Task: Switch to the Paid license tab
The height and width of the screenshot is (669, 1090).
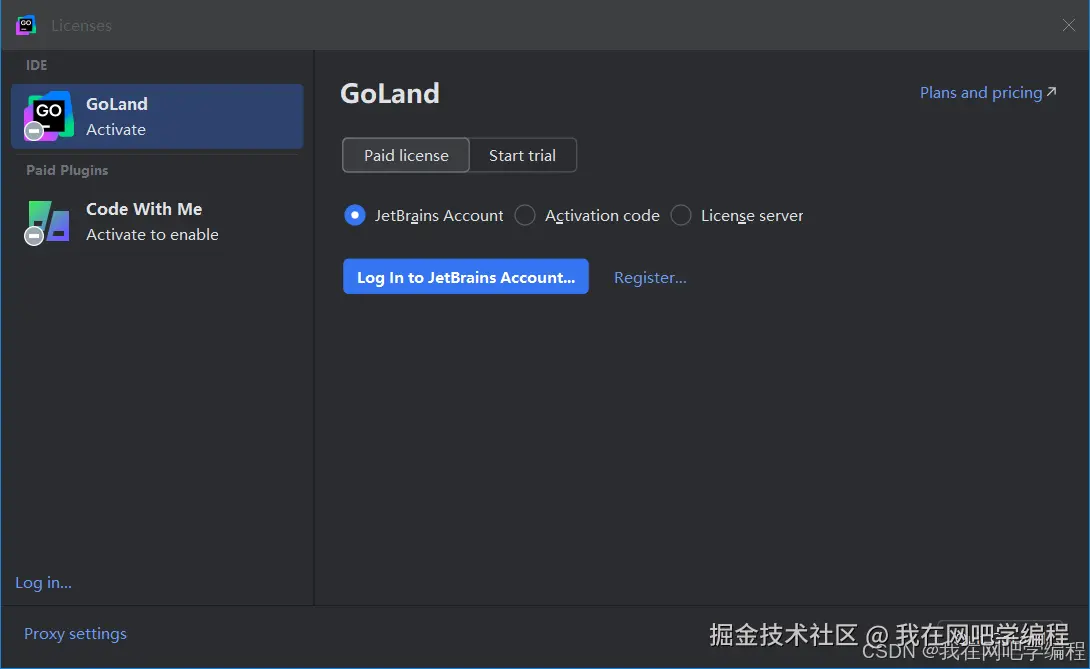Action: tap(406, 155)
